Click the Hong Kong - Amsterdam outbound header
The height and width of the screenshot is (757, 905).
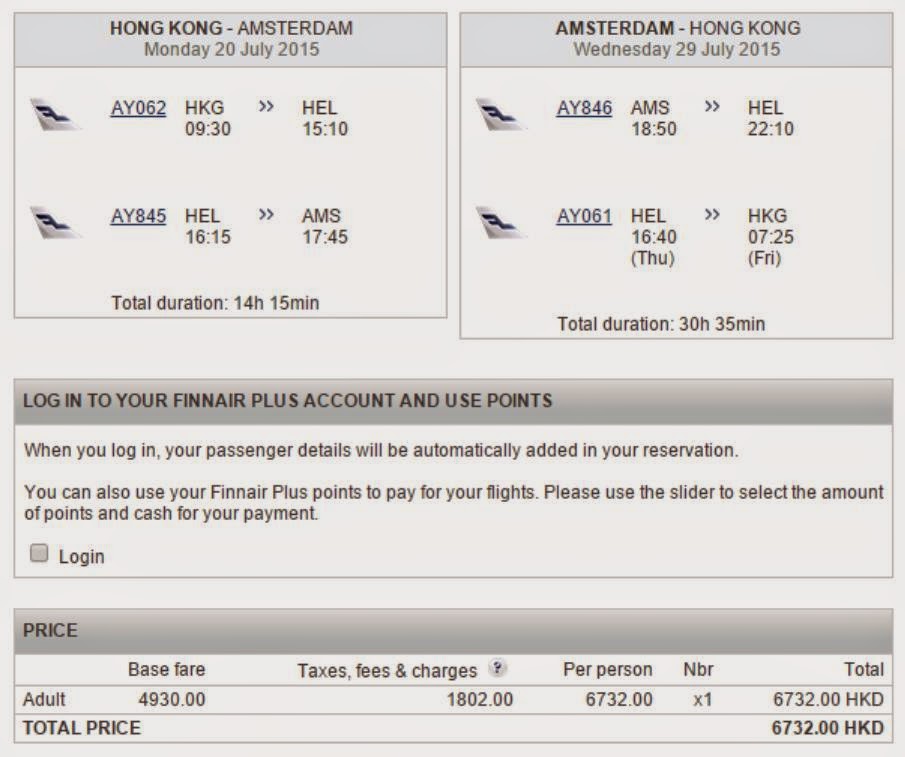(230, 39)
